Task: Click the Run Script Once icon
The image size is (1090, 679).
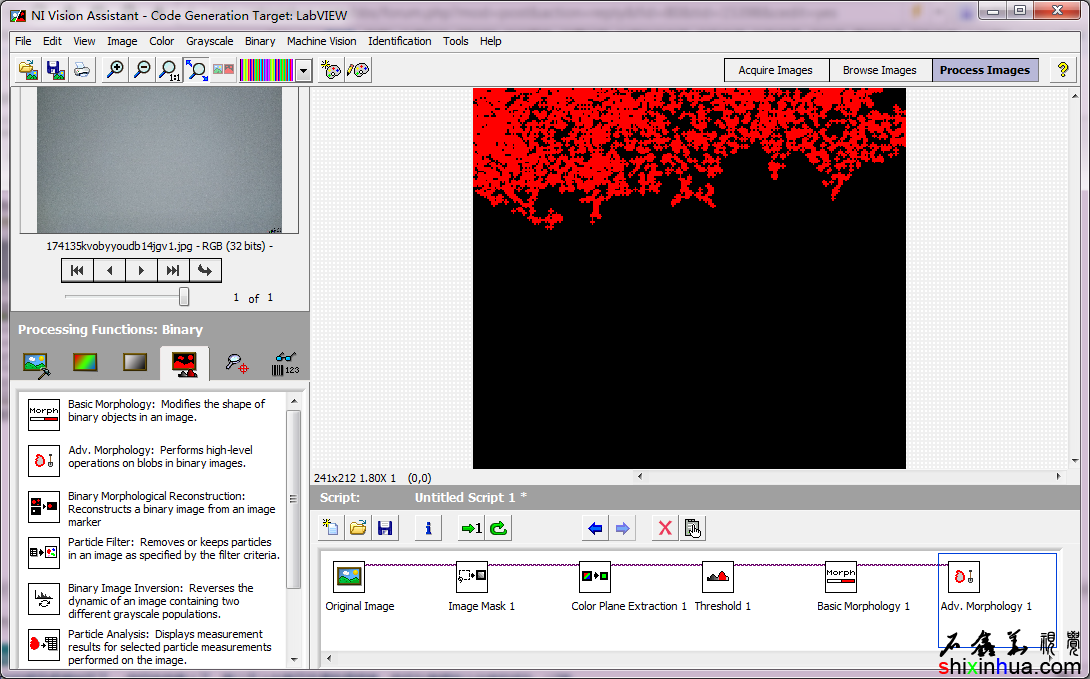Action: [470, 528]
